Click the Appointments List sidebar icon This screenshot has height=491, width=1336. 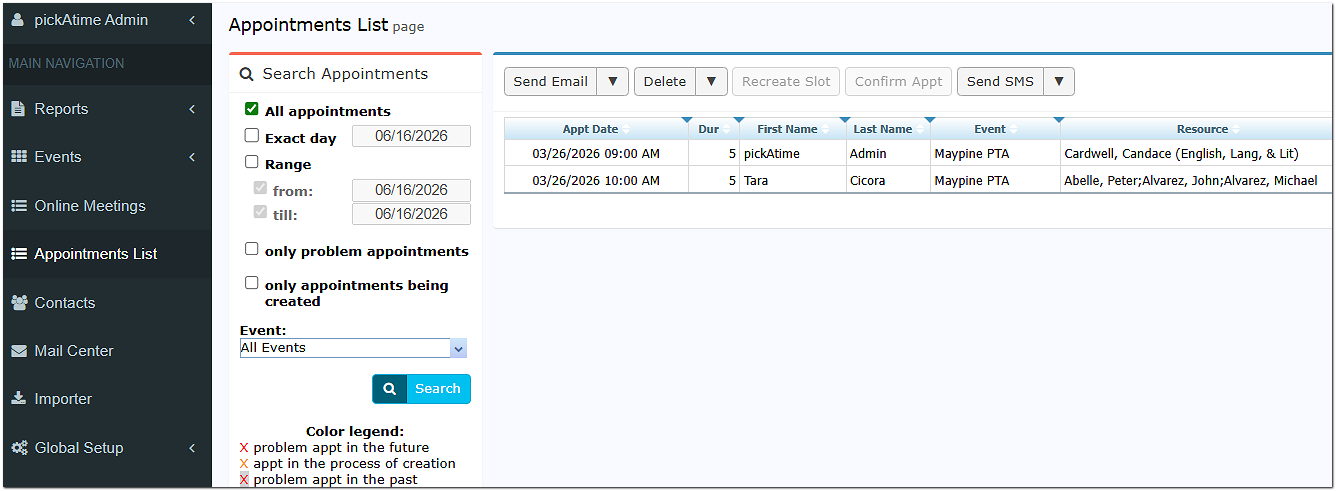[18, 254]
